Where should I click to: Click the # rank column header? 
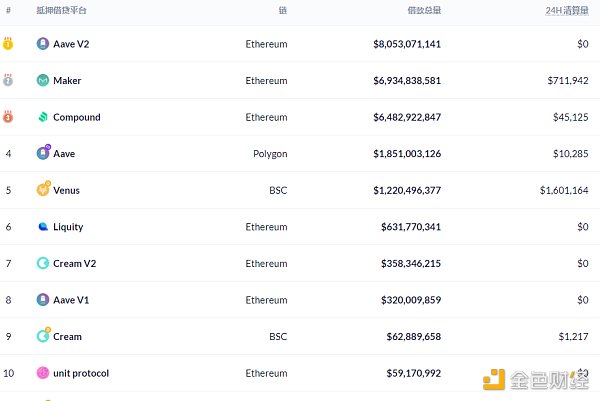tap(8, 10)
